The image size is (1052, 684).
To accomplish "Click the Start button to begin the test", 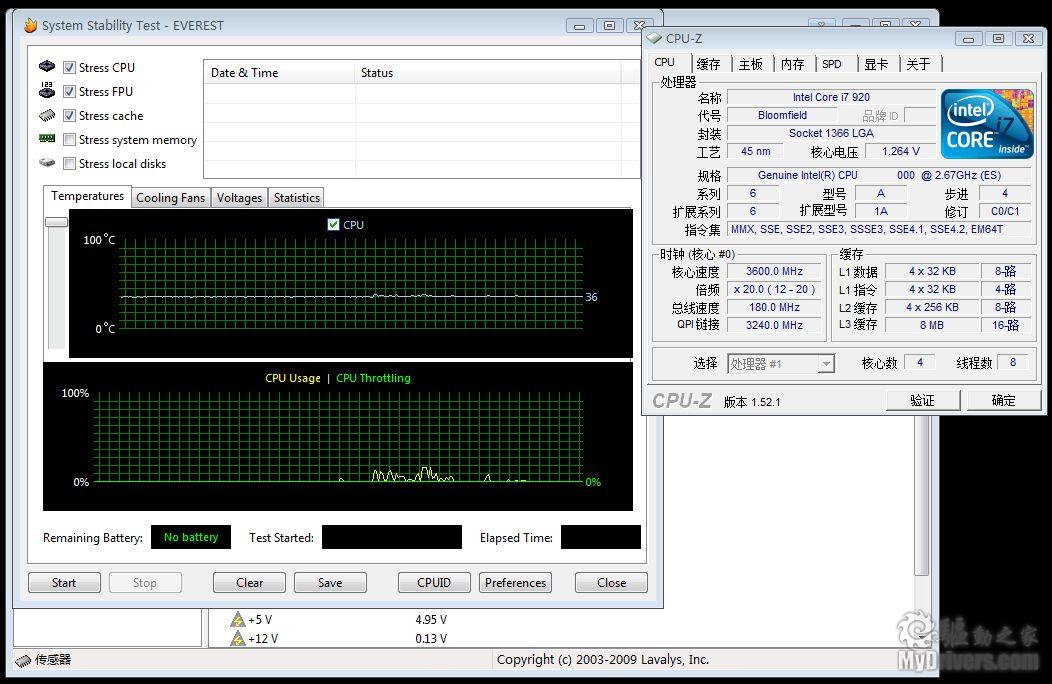I will (64, 583).
